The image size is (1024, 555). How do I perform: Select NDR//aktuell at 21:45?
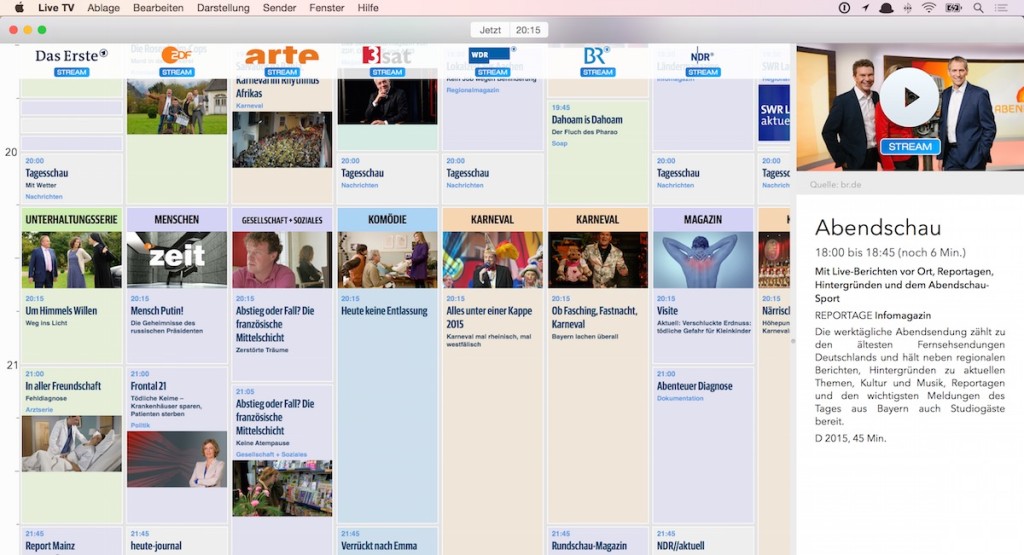(703, 541)
